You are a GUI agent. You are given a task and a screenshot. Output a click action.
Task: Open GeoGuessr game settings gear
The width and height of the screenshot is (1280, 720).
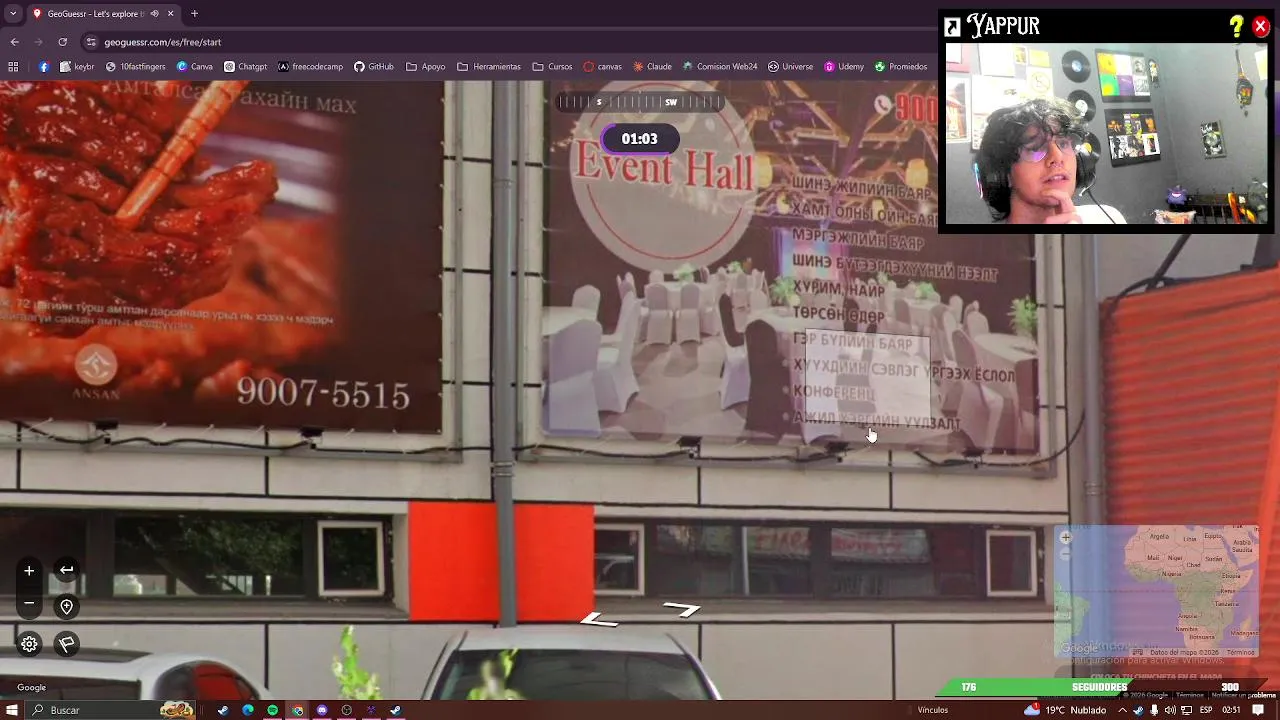tap(29, 644)
